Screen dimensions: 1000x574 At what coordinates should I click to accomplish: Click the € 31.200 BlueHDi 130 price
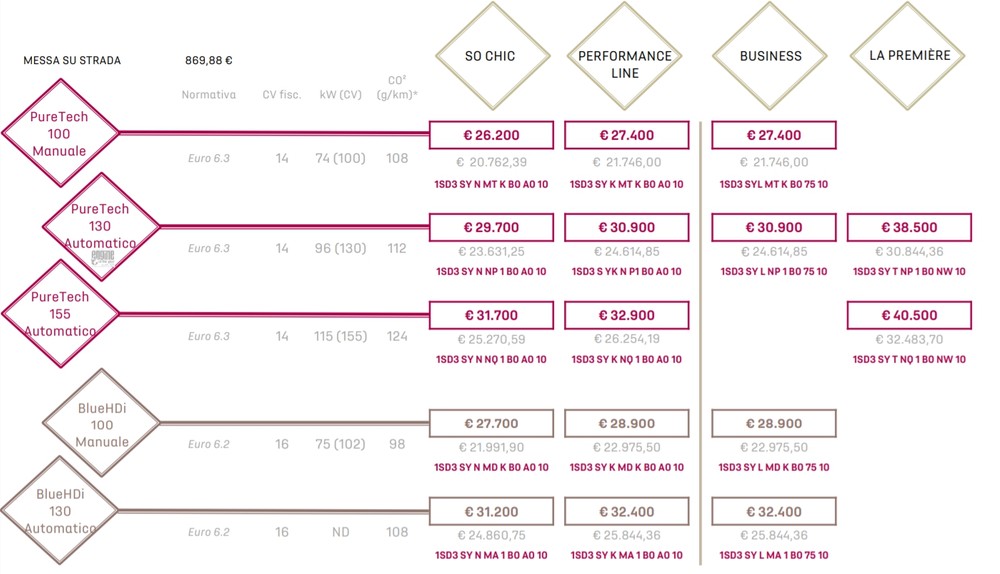tap(490, 511)
